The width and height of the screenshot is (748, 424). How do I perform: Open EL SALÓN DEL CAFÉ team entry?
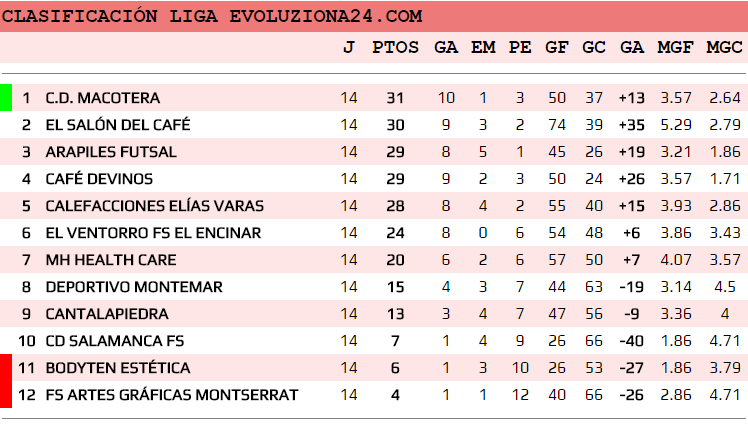(118, 125)
